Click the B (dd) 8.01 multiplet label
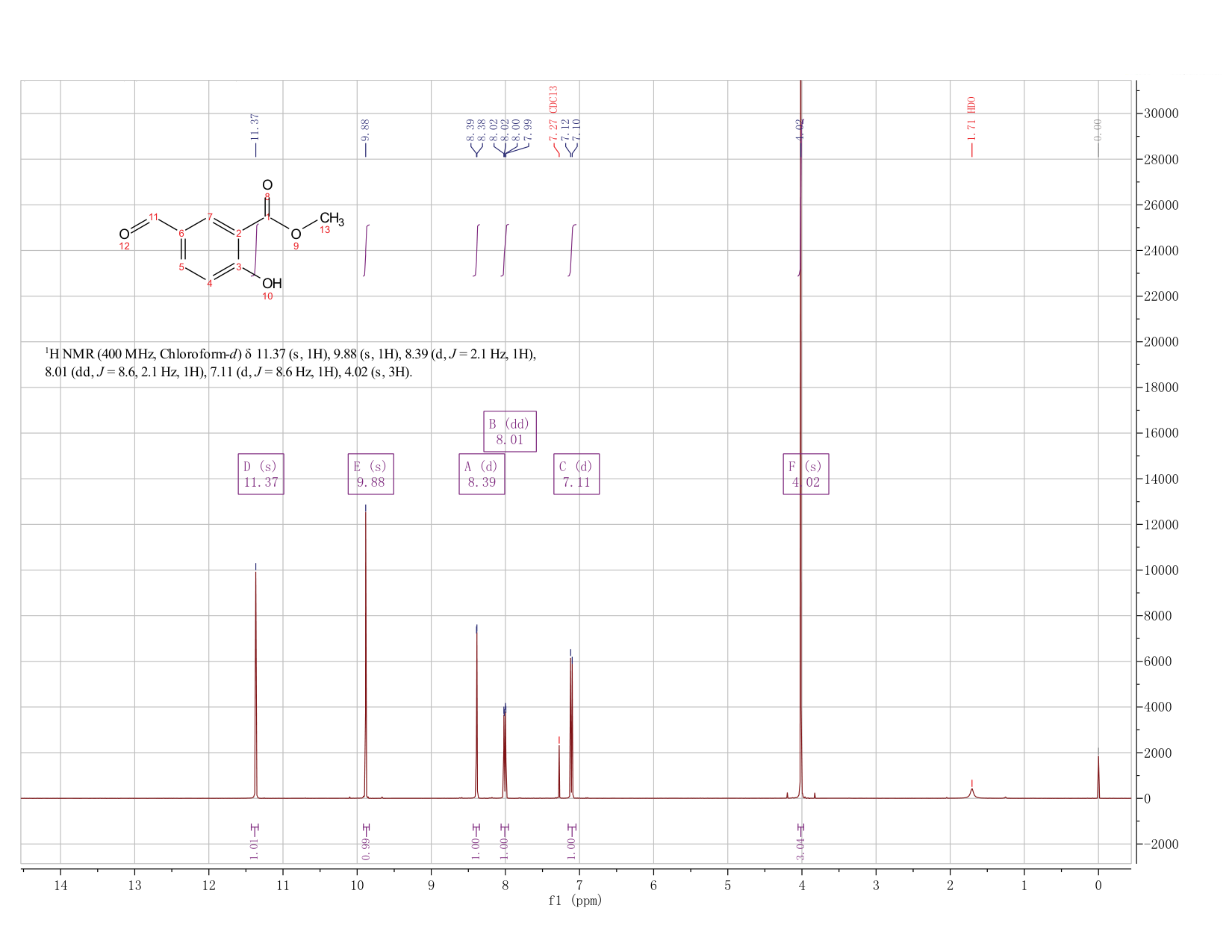This screenshot has height=952, width=1232. tap(510, 432)
